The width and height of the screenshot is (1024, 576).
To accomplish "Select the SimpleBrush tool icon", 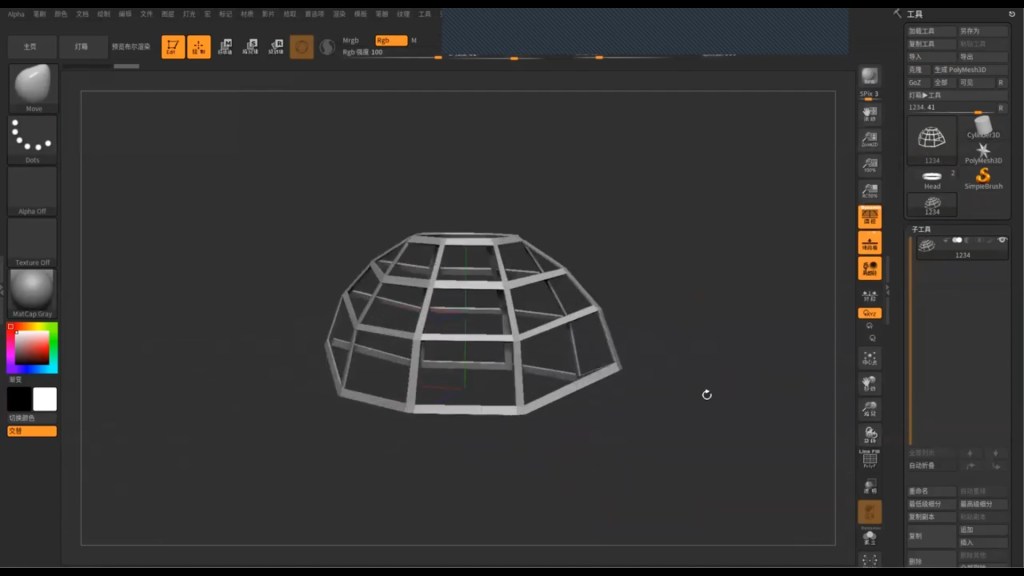I will pyautogui.click(x=983, y=176).
